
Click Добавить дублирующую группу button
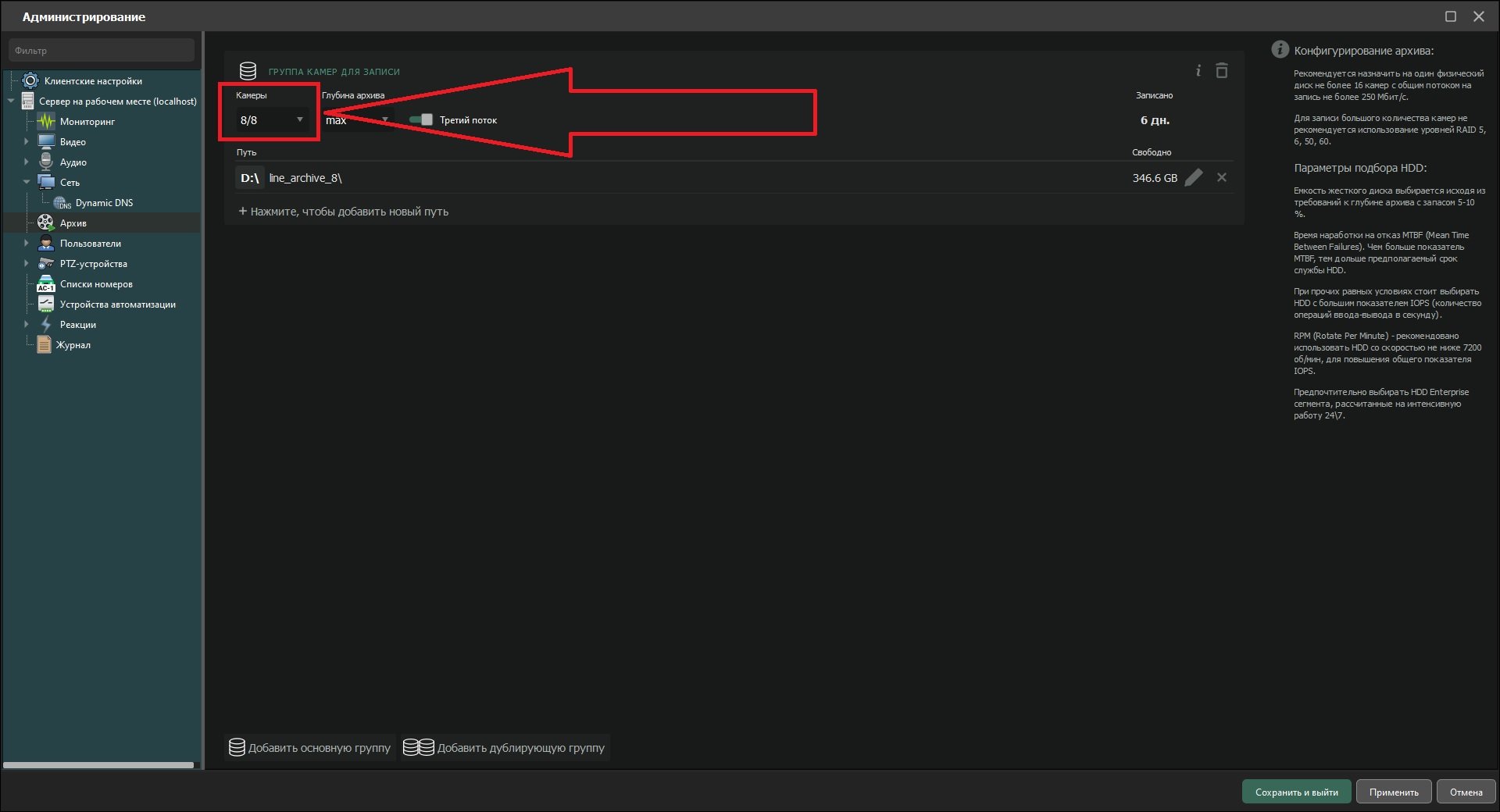pos(505,748)
